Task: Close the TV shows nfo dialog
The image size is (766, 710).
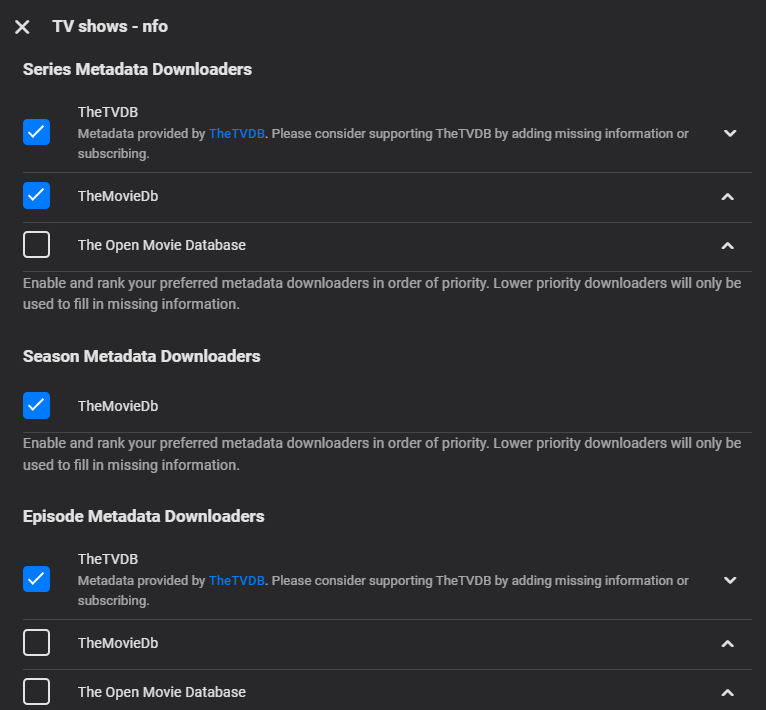Action: (x=22, y=27)
